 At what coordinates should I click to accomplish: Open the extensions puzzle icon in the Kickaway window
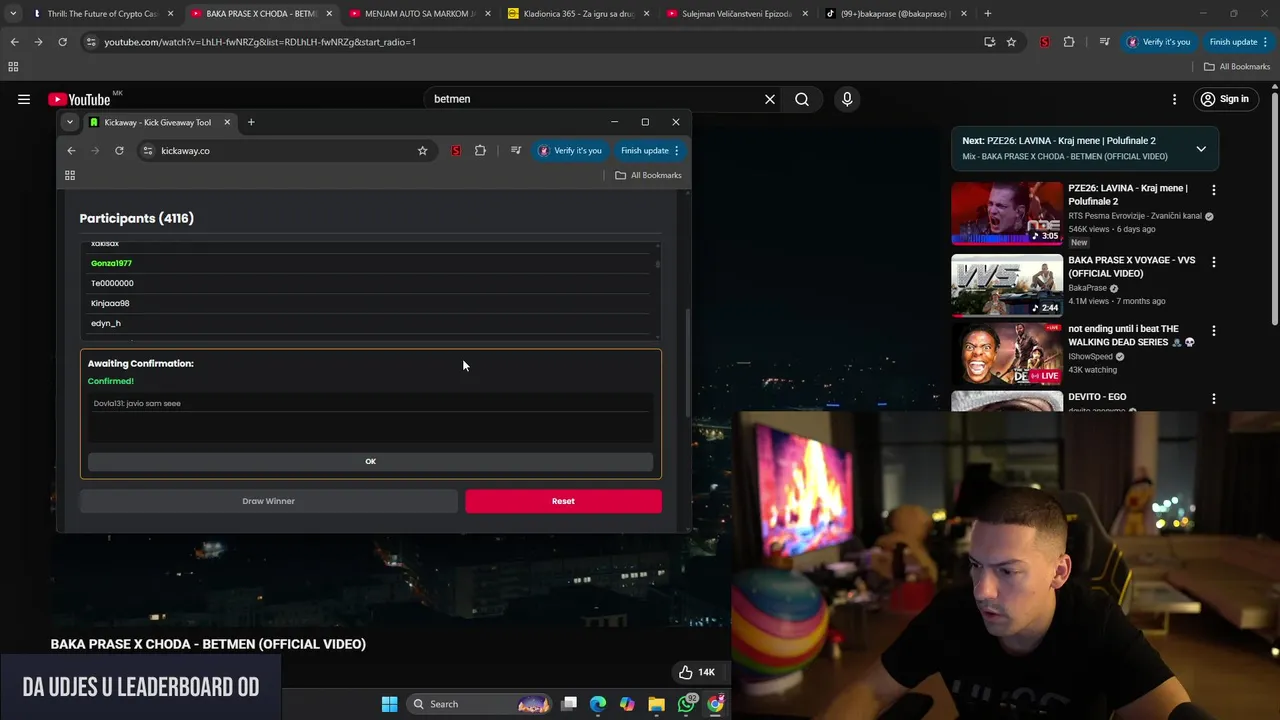coord(480,151)
